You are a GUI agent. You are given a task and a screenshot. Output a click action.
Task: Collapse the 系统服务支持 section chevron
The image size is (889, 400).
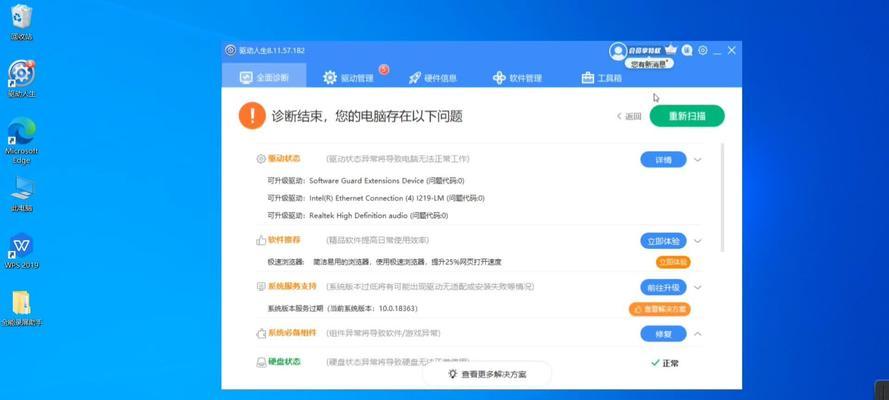[x=698, y=287]
